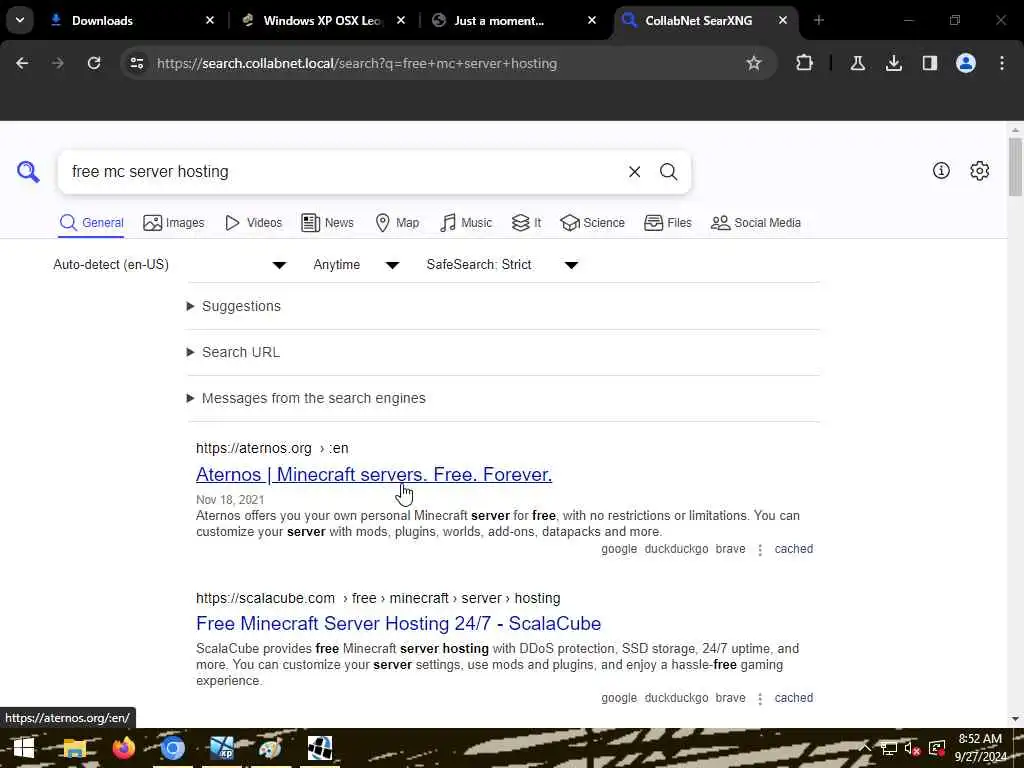The height and width of the screenshot is (768, 1024).
Task: Switch to the Windows XP OSX Leo tab
Action: point(323,20)
